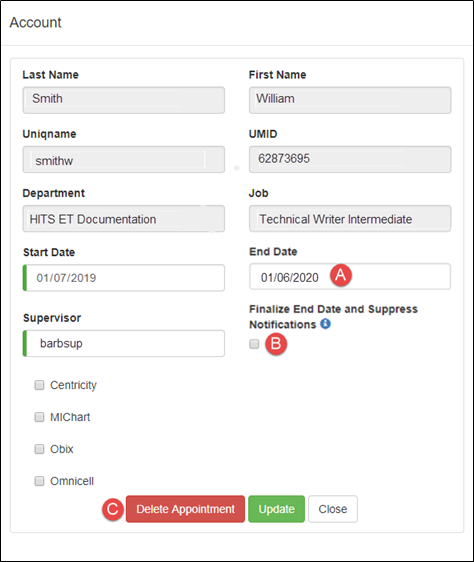Close the Account dialog

pos(333,509)
